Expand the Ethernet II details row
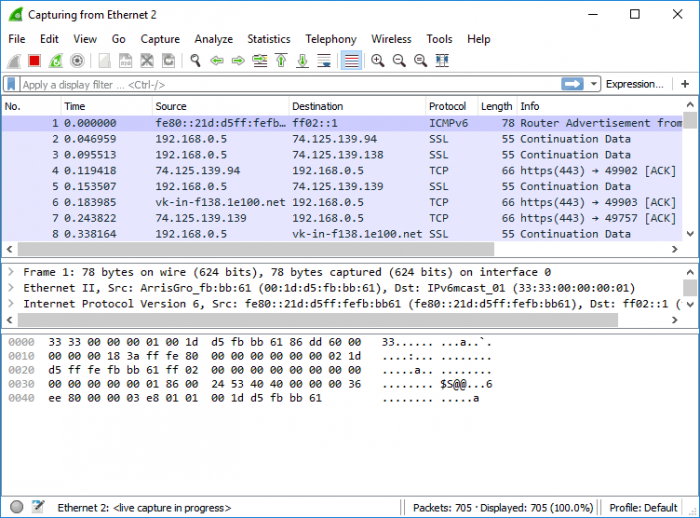Viewport: 700px width, 518px height. click(x=12, y=288)
